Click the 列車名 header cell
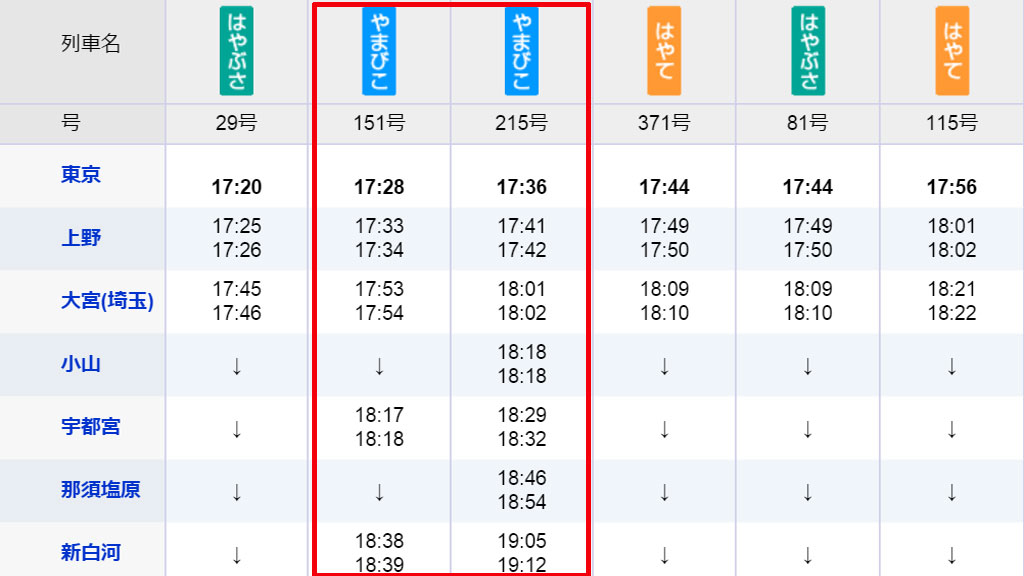The height and width of the screenshot is (576, 1024). point(82,52)
